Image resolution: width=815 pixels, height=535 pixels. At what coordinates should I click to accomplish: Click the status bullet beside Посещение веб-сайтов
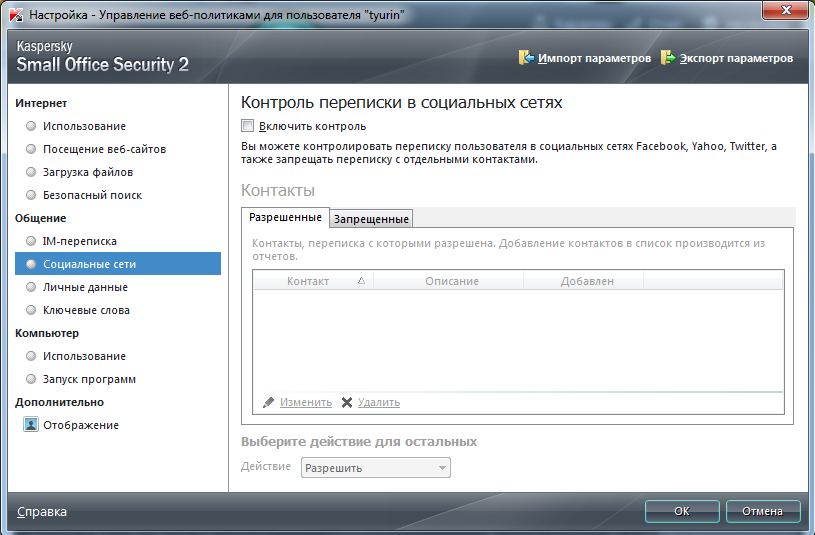coord(31,149)
